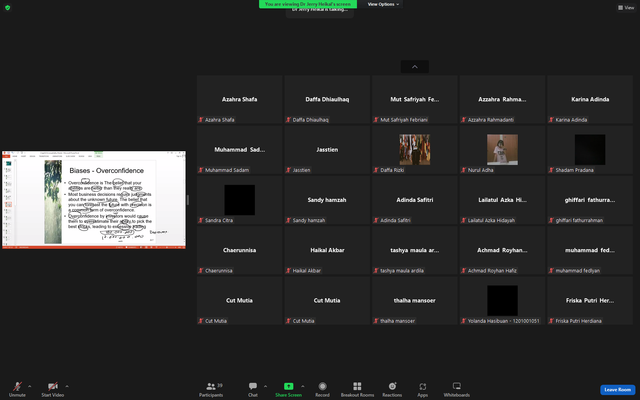Select the Muhammad Sadam tile
The width and height of the screenshot is (640, 400).
coord(240,149)
